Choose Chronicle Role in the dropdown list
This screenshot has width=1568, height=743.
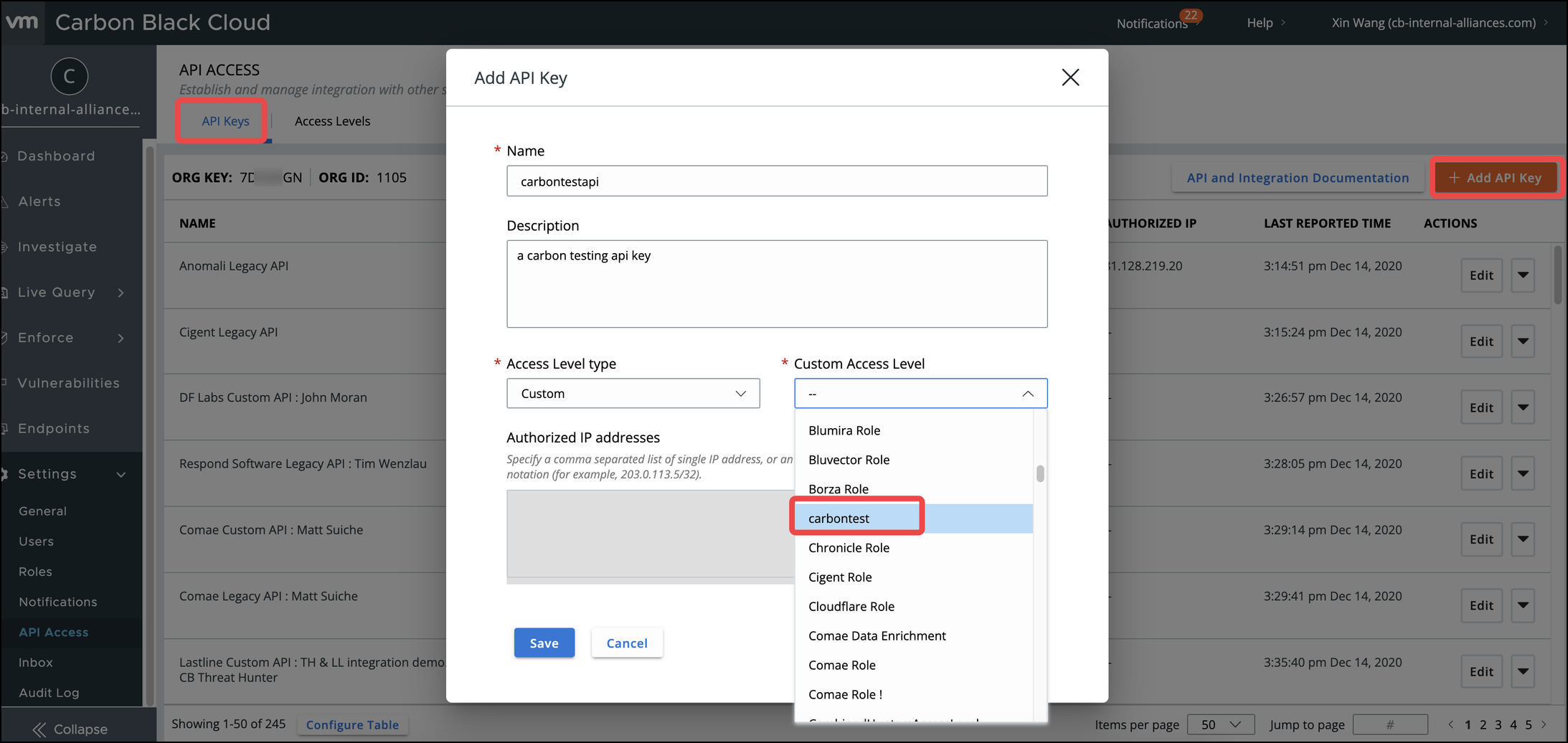click(849, 548)
